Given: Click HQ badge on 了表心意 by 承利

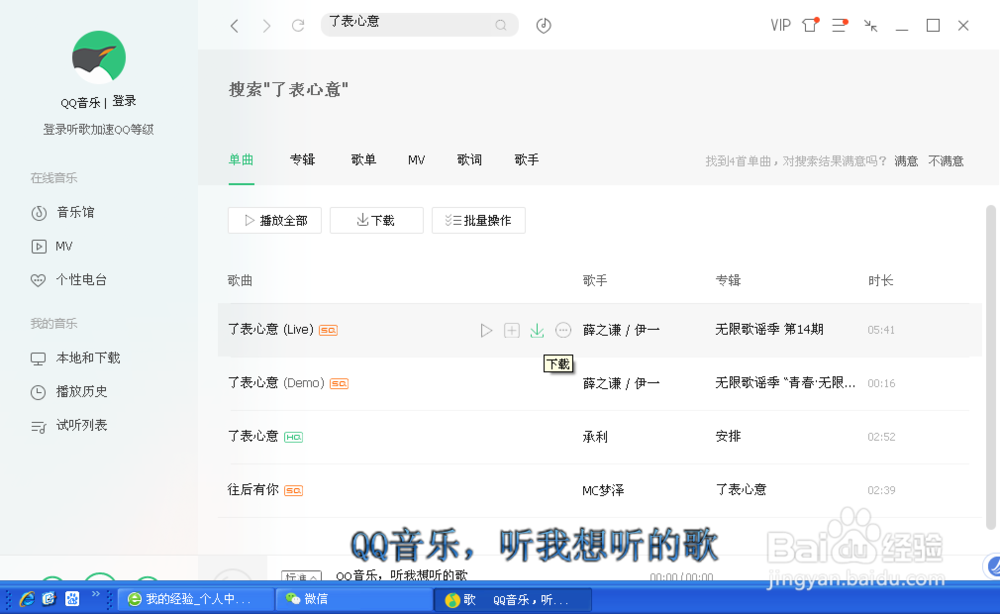Looking at the screenshot, I should pos(293,437).
